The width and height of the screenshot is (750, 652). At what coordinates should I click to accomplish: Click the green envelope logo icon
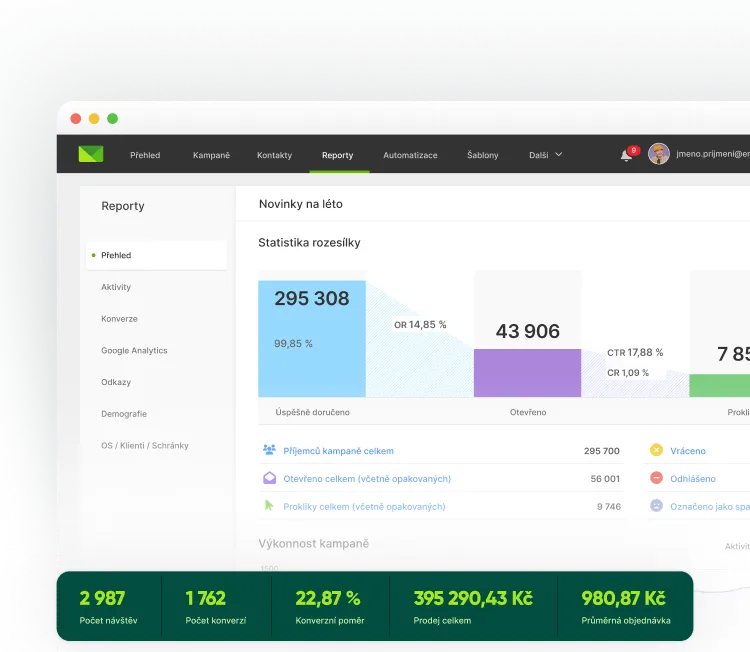coord(91,154)
